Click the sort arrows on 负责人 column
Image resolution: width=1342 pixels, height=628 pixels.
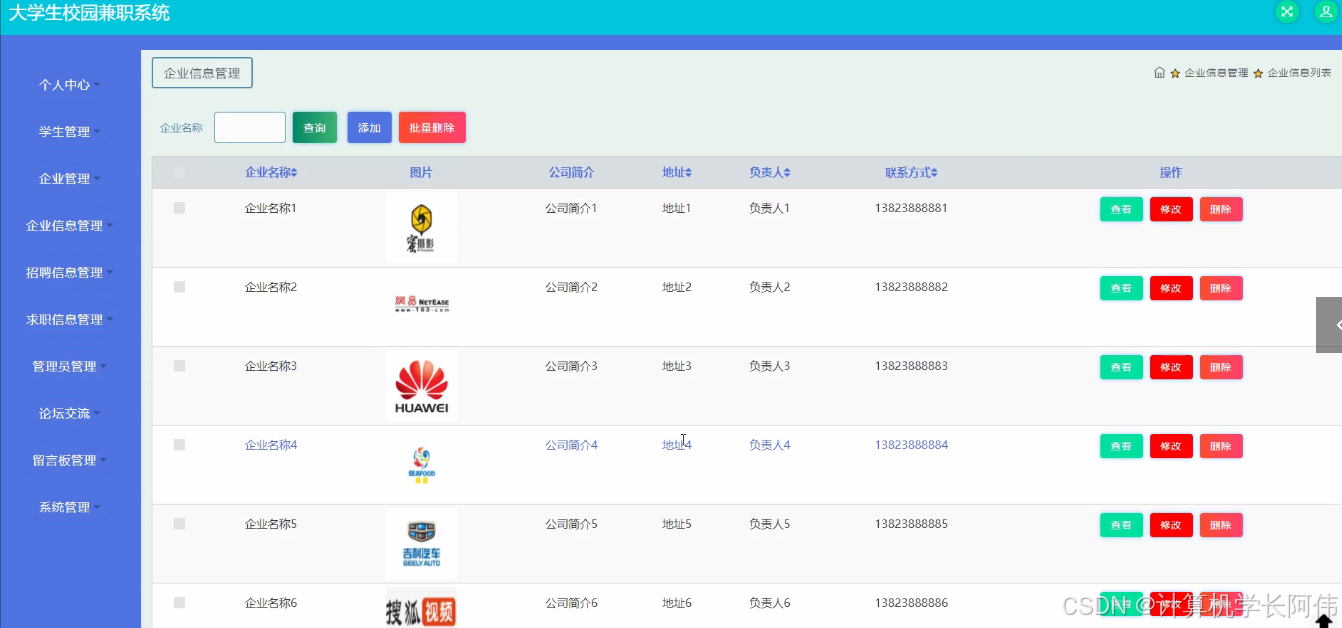pyautogui.click(x=787, y=173)
